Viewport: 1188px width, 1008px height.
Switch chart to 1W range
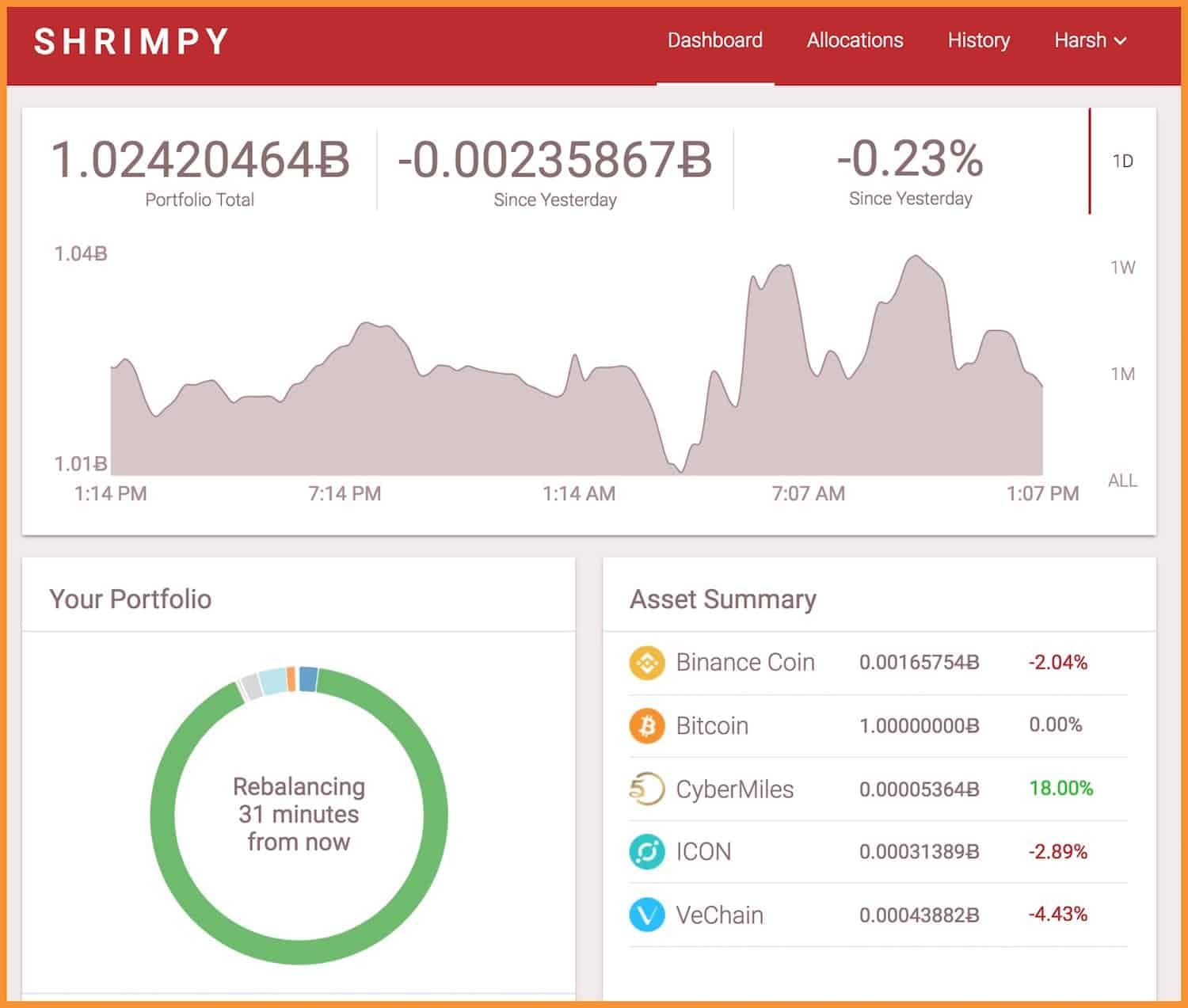click(x=1122, y=268)
